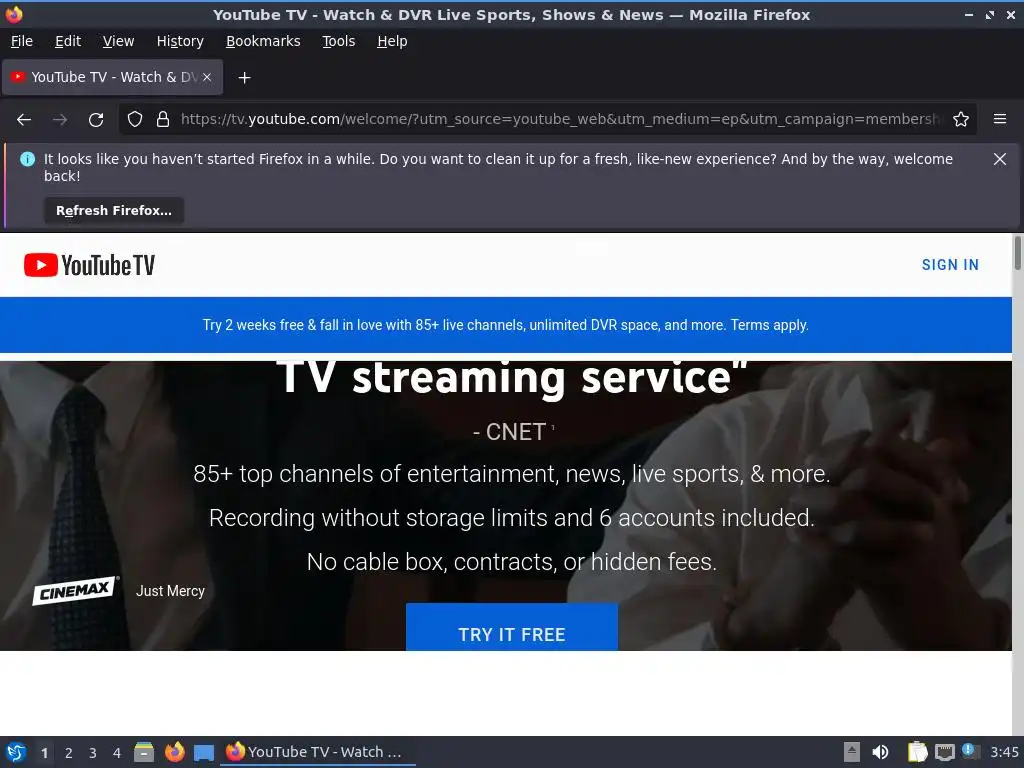Open the volume control in system tray
The image size is (1024, 768).
click(x=880, y=752)
